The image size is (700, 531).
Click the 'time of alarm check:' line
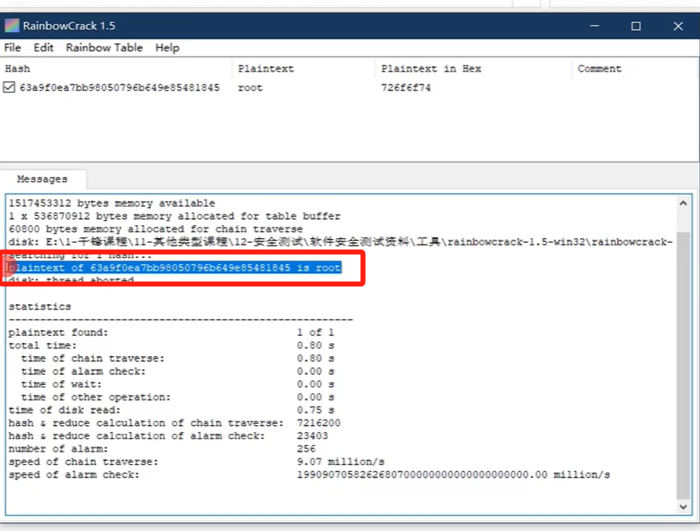coord(177,372)
